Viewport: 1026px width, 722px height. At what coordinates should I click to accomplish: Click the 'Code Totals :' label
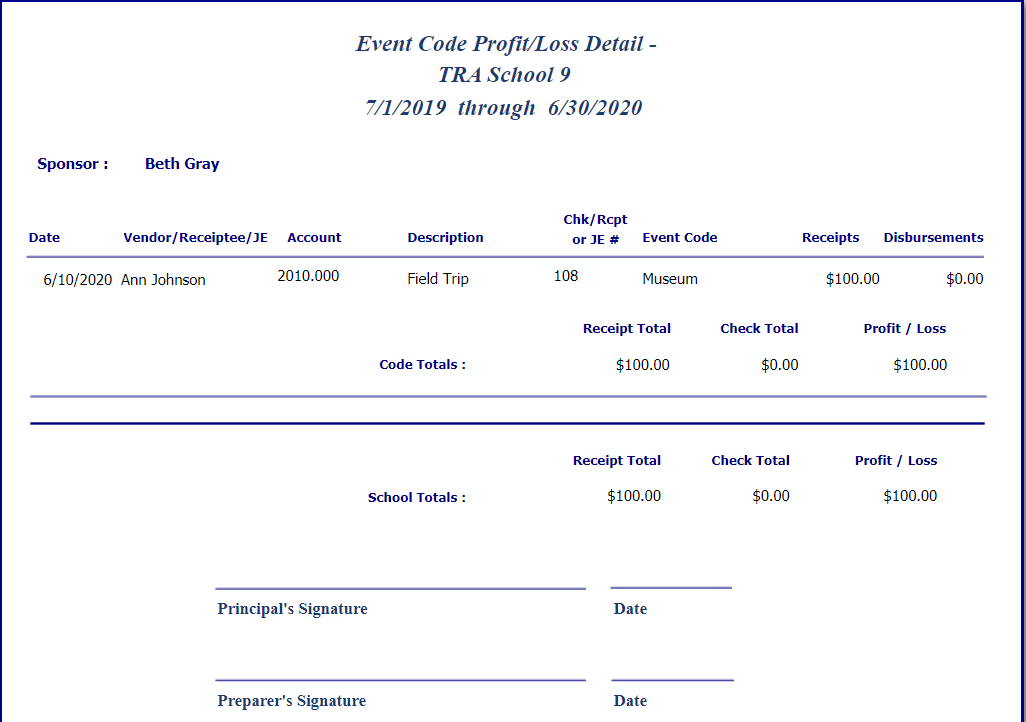click(x=423, y=365)
